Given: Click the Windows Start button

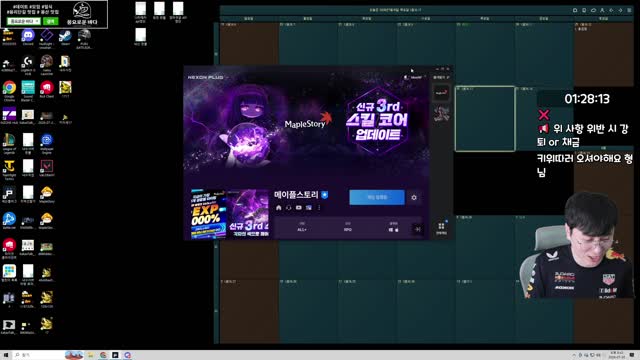Looking at the screenshot, I should tap(6, 355).
